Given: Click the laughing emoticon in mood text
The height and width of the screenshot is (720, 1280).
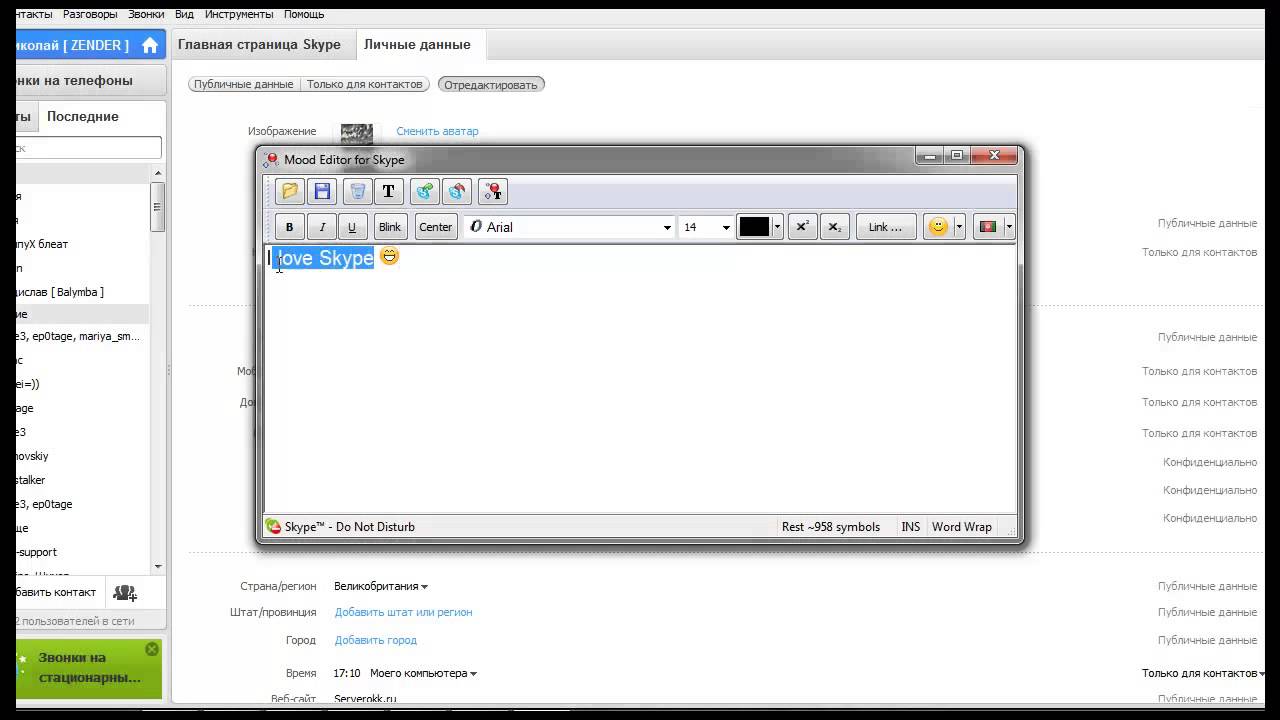Looking at the screenshot, I should pos(389,256).
